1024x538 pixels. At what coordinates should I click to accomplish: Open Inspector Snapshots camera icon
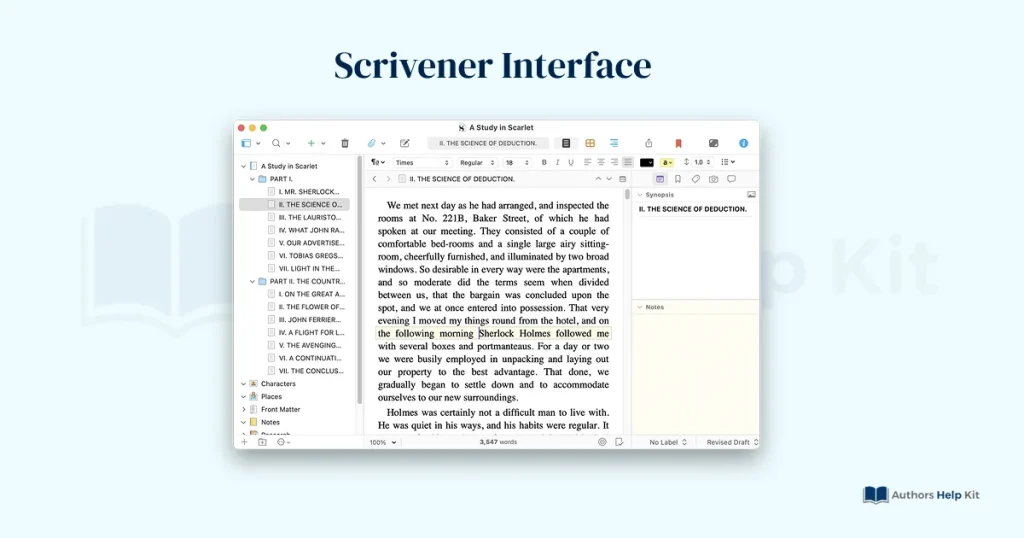[x=713, y=179]
